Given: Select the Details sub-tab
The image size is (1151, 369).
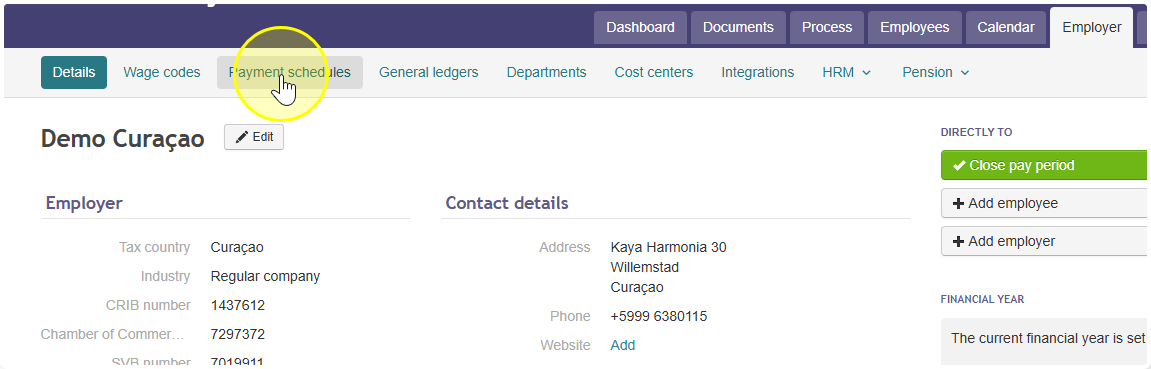Looking at the screenshot, I should [x=74, y=73].
